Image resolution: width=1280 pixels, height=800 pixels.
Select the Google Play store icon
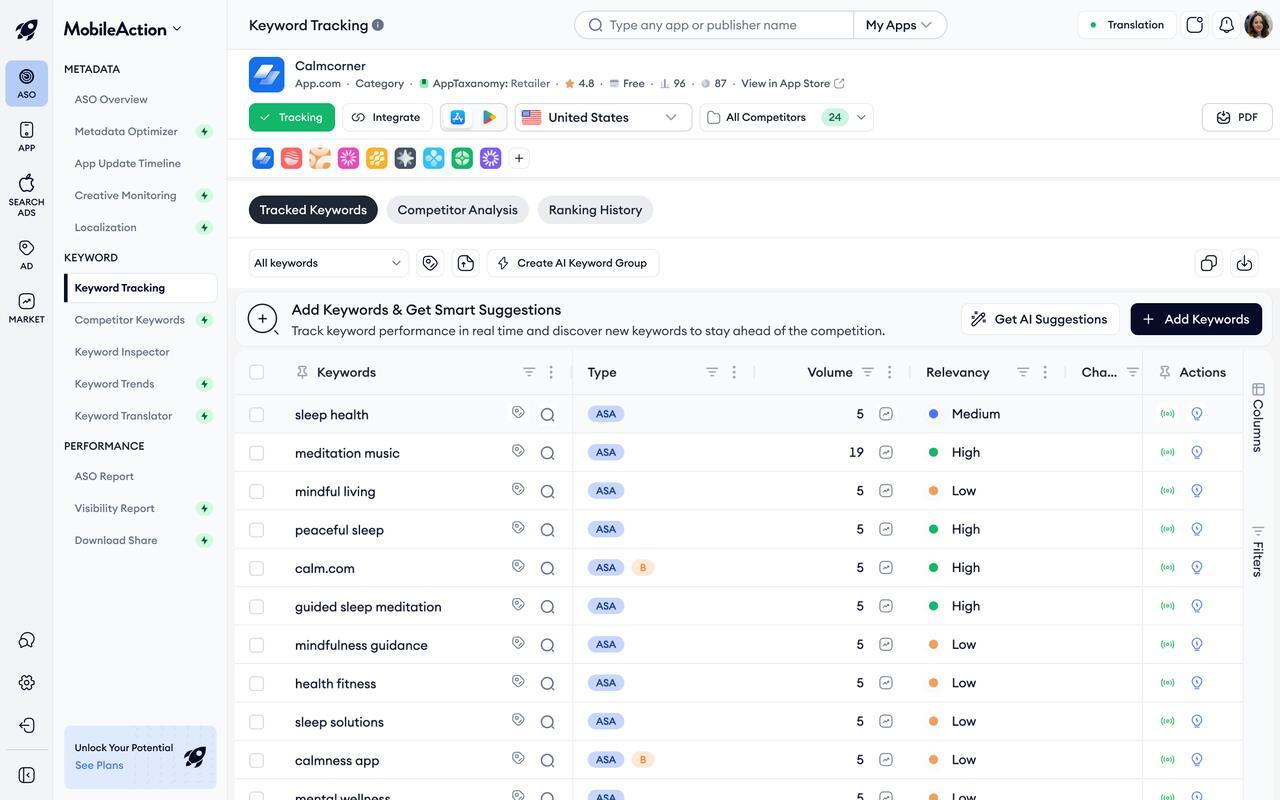(x=489, y=117)
